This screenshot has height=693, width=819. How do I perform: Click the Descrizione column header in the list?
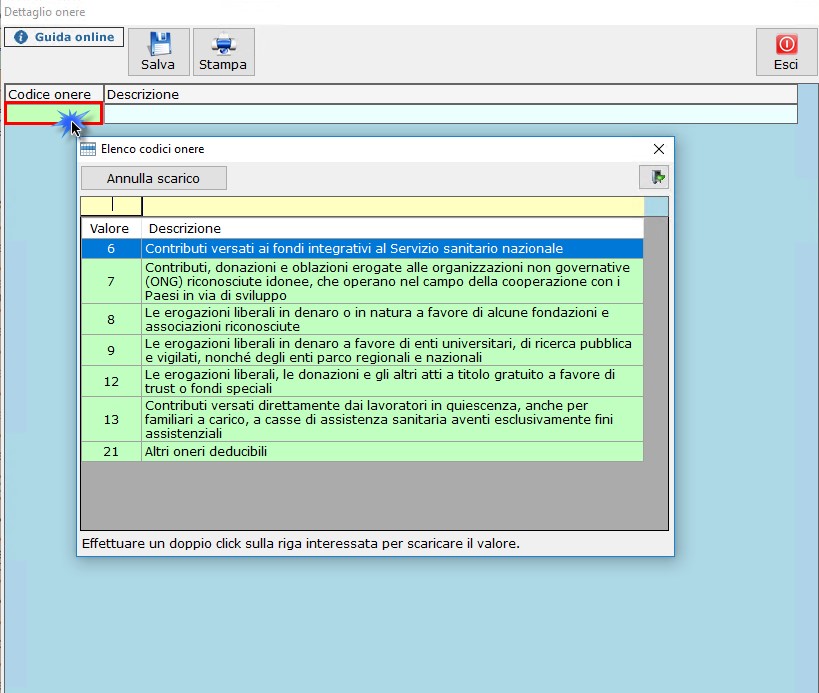click(x=392, y=228)
